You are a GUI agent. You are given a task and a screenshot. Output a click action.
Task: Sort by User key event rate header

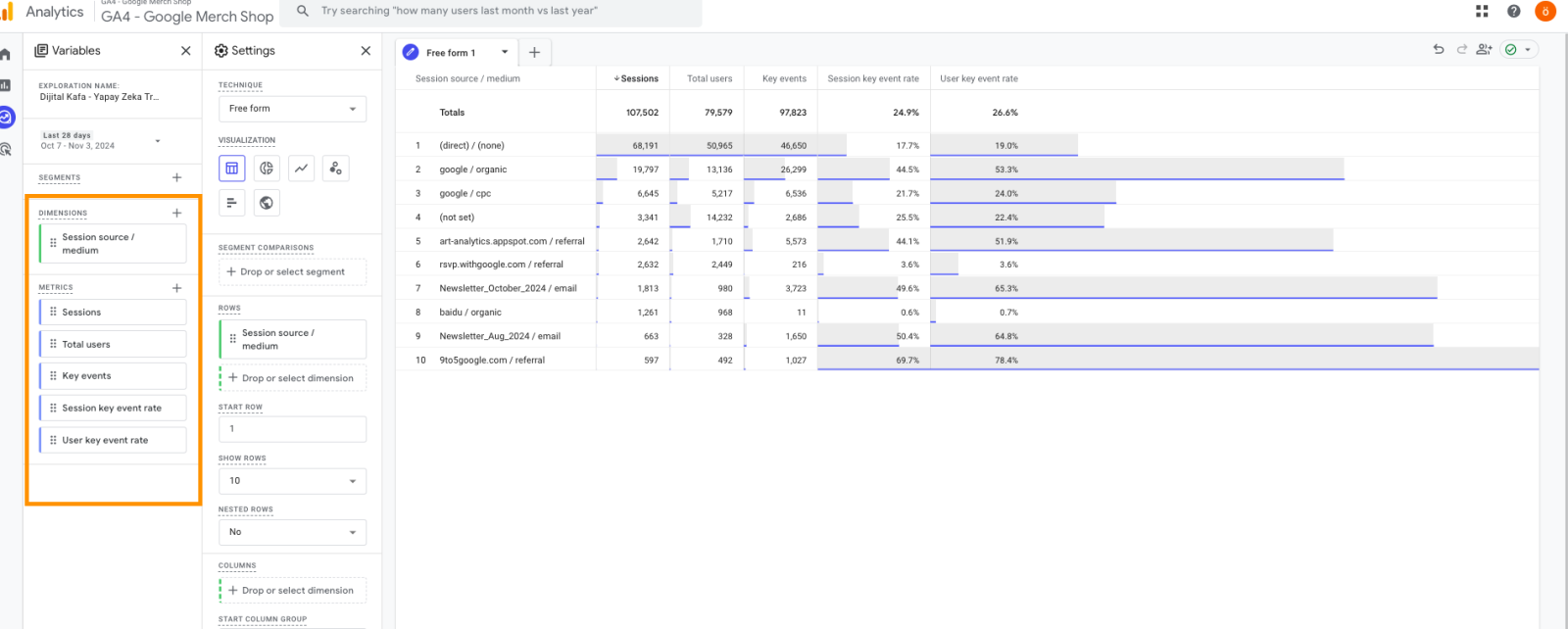[x=979, y=78]
